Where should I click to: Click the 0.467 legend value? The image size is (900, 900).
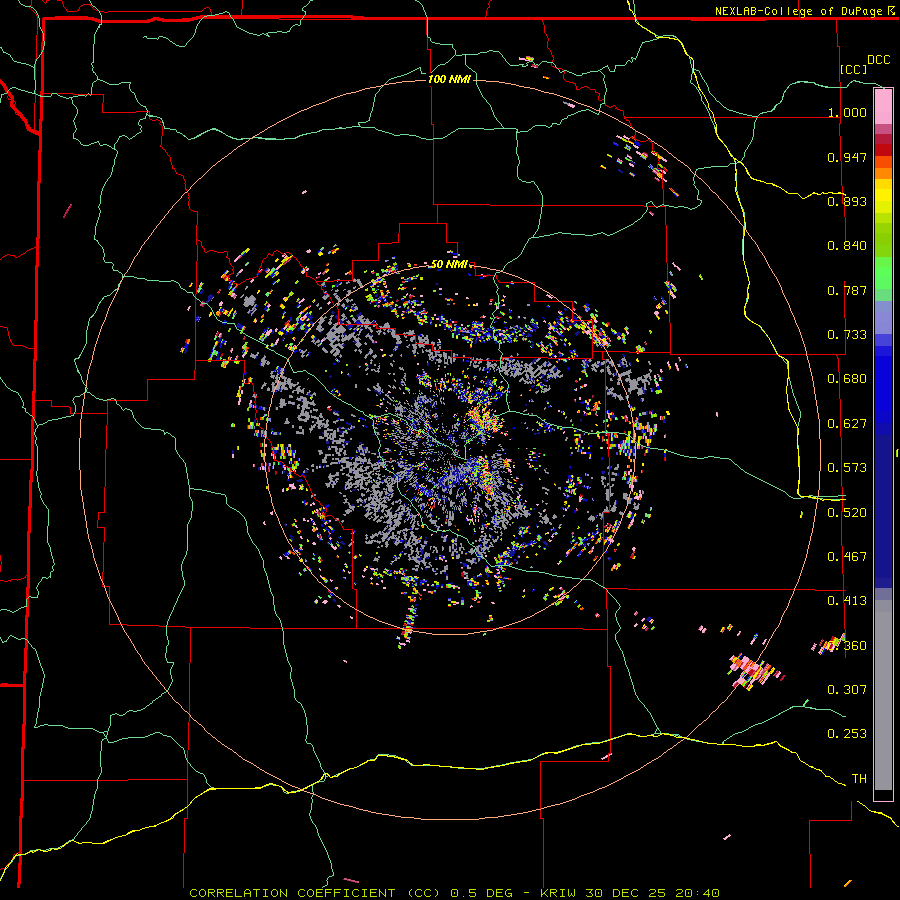(x=847, y=557)
